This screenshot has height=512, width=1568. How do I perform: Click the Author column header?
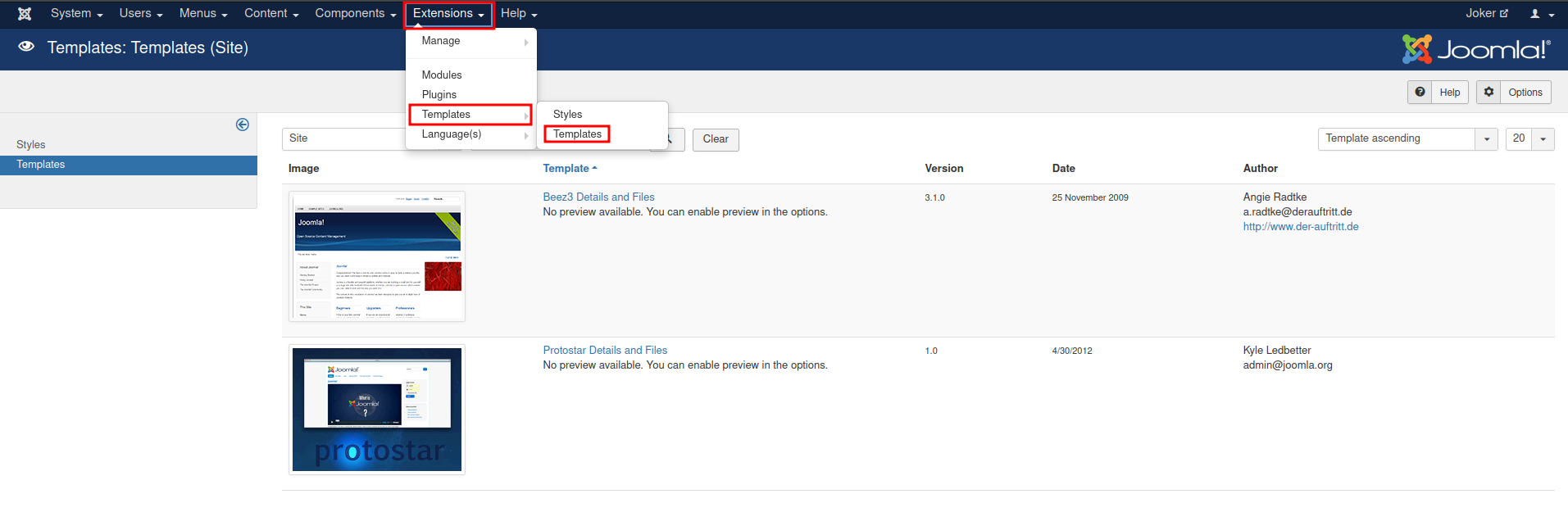pyautogui.click(x=1260, y=169)
